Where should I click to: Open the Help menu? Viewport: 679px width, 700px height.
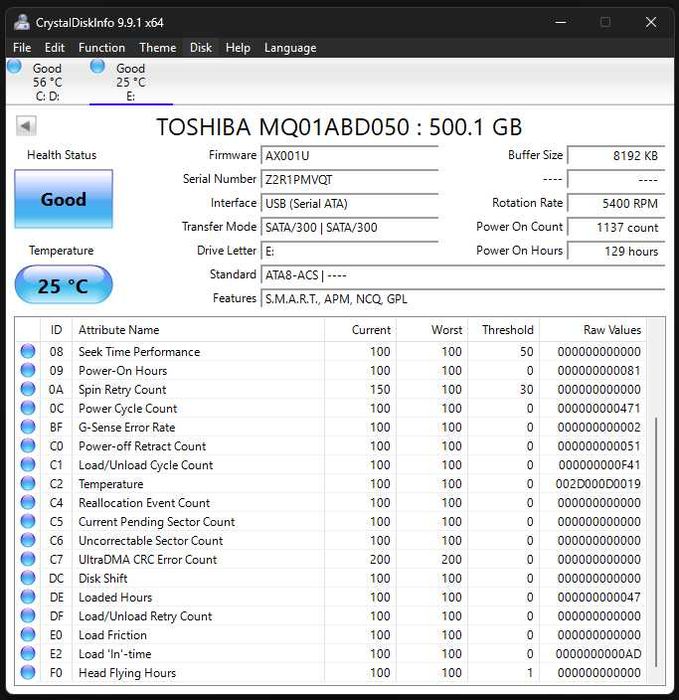(238, 47)
